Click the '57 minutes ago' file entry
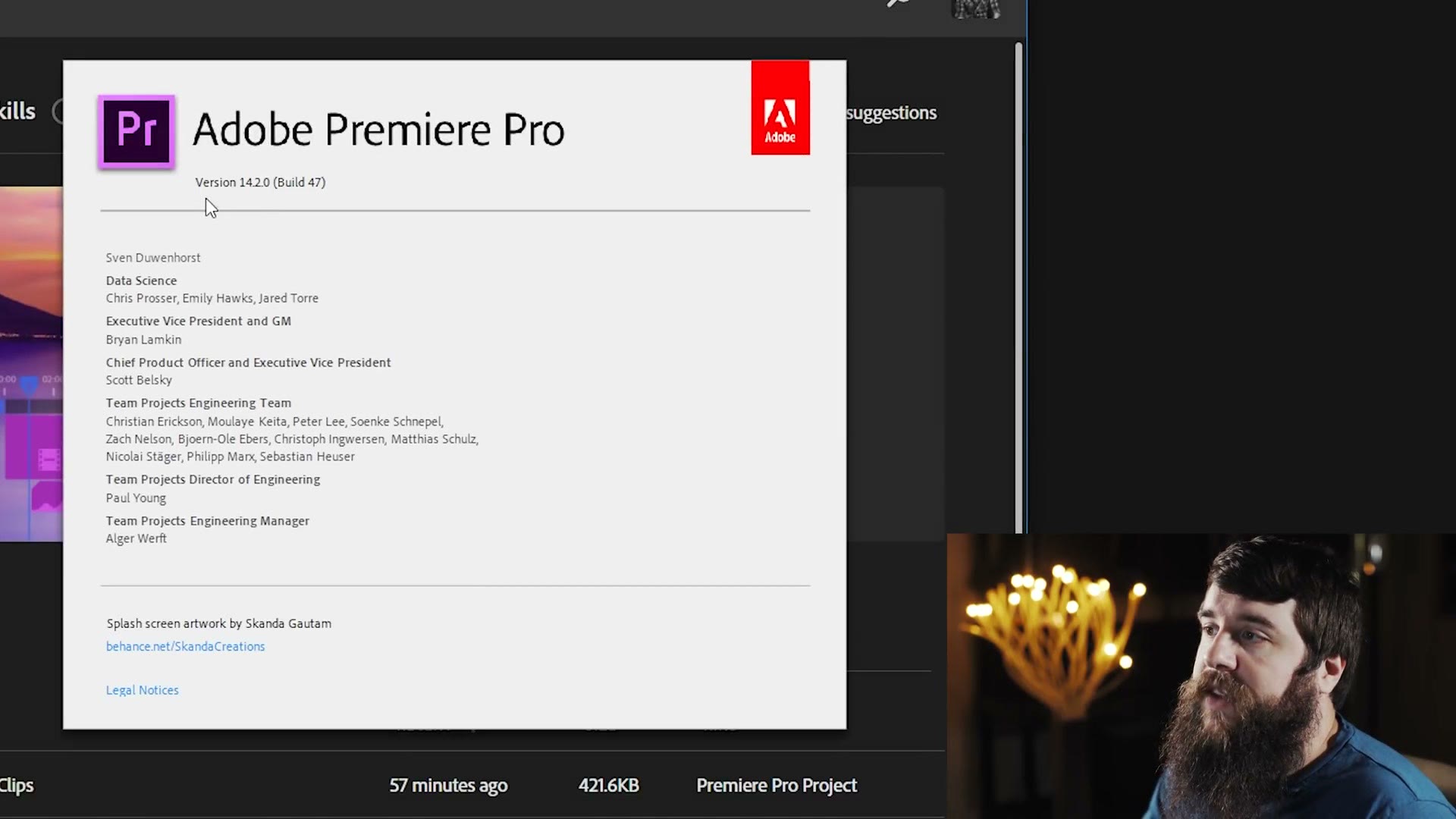 coord(448,786)
